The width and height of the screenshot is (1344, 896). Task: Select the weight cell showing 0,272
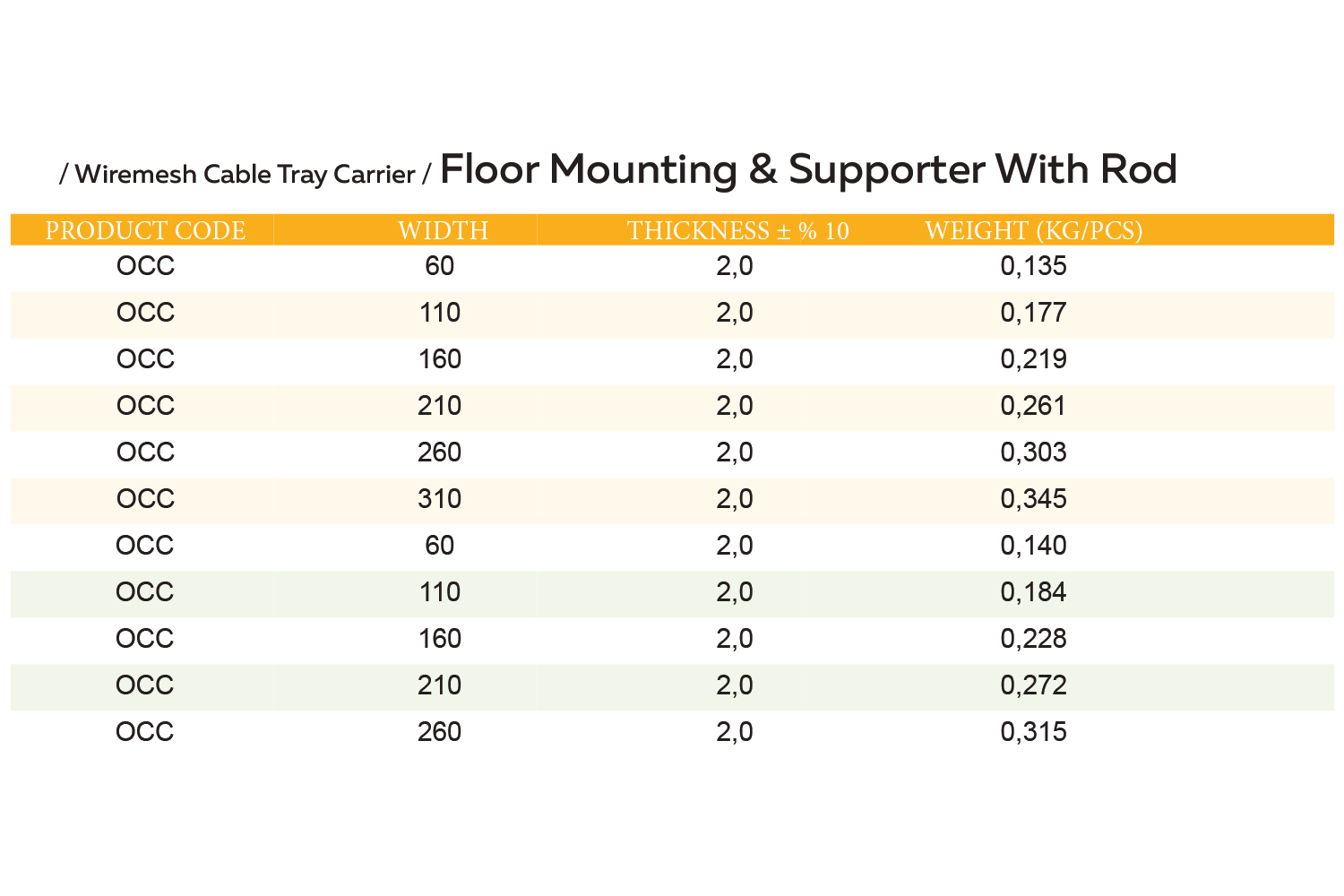(1033, 685)
